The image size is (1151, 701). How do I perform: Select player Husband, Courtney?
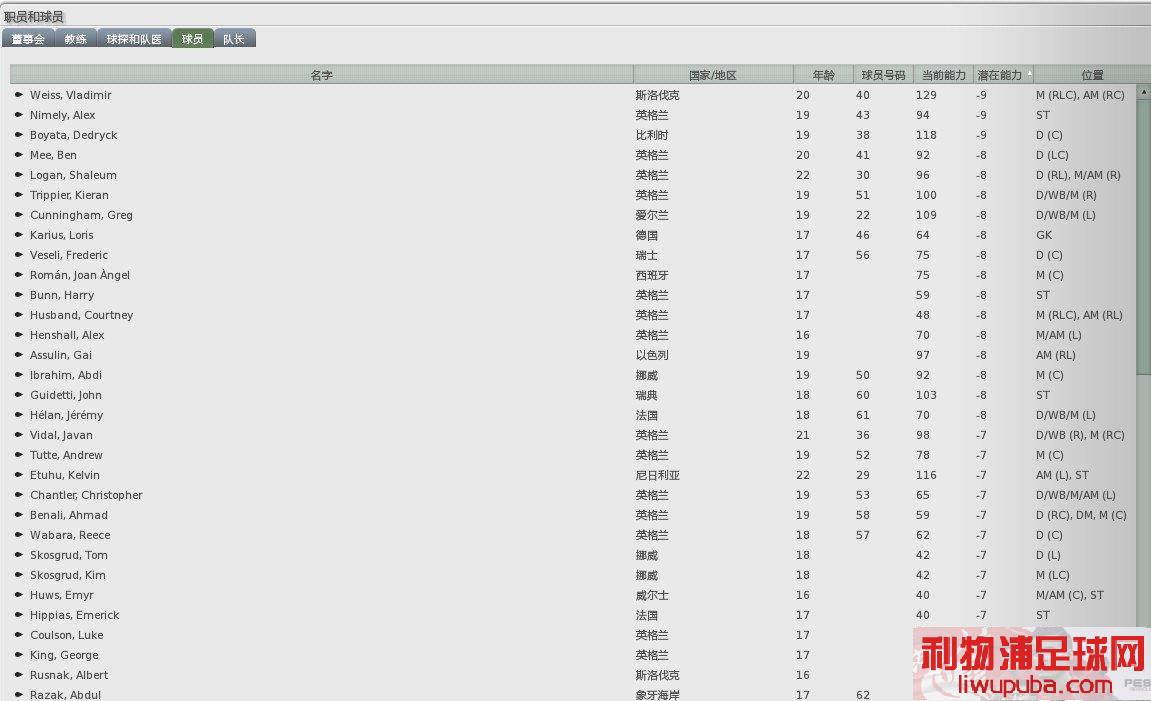[81, 315]
